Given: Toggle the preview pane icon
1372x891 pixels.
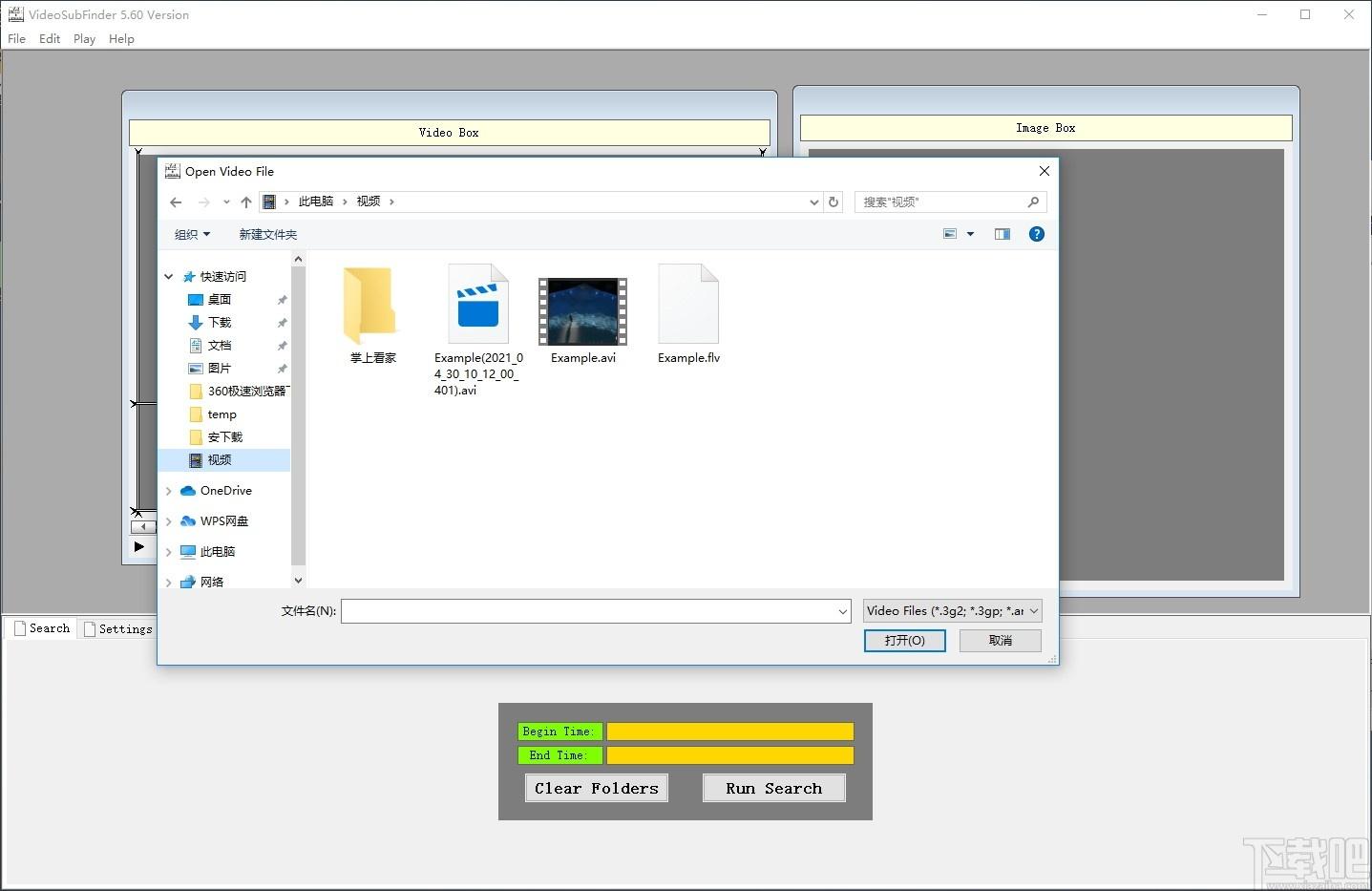Looking at the screenshot, I should tap(1002, 234).
